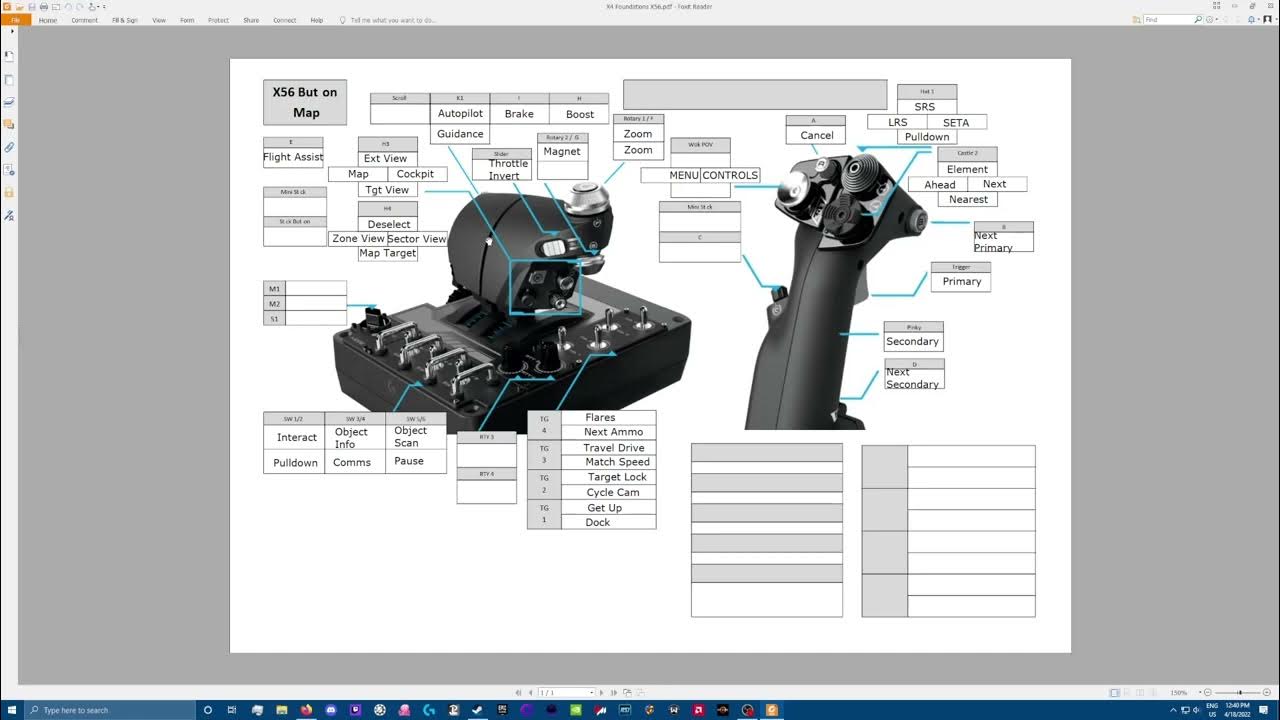Click the Save icon in quick access toolbar
The width and height of the screenshot is (1280, 720).
[32, 7]
